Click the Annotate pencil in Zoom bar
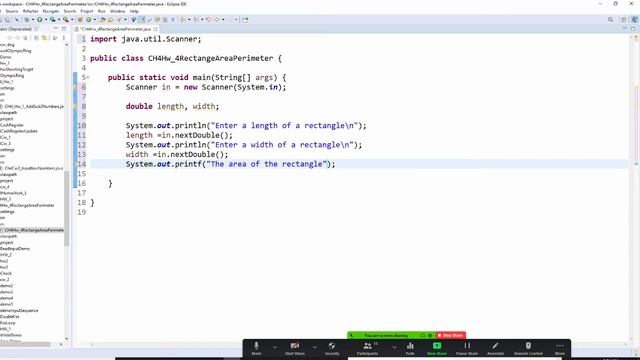Image resolution: width=640 pixels, height=360 pixels. pos(495,348)
